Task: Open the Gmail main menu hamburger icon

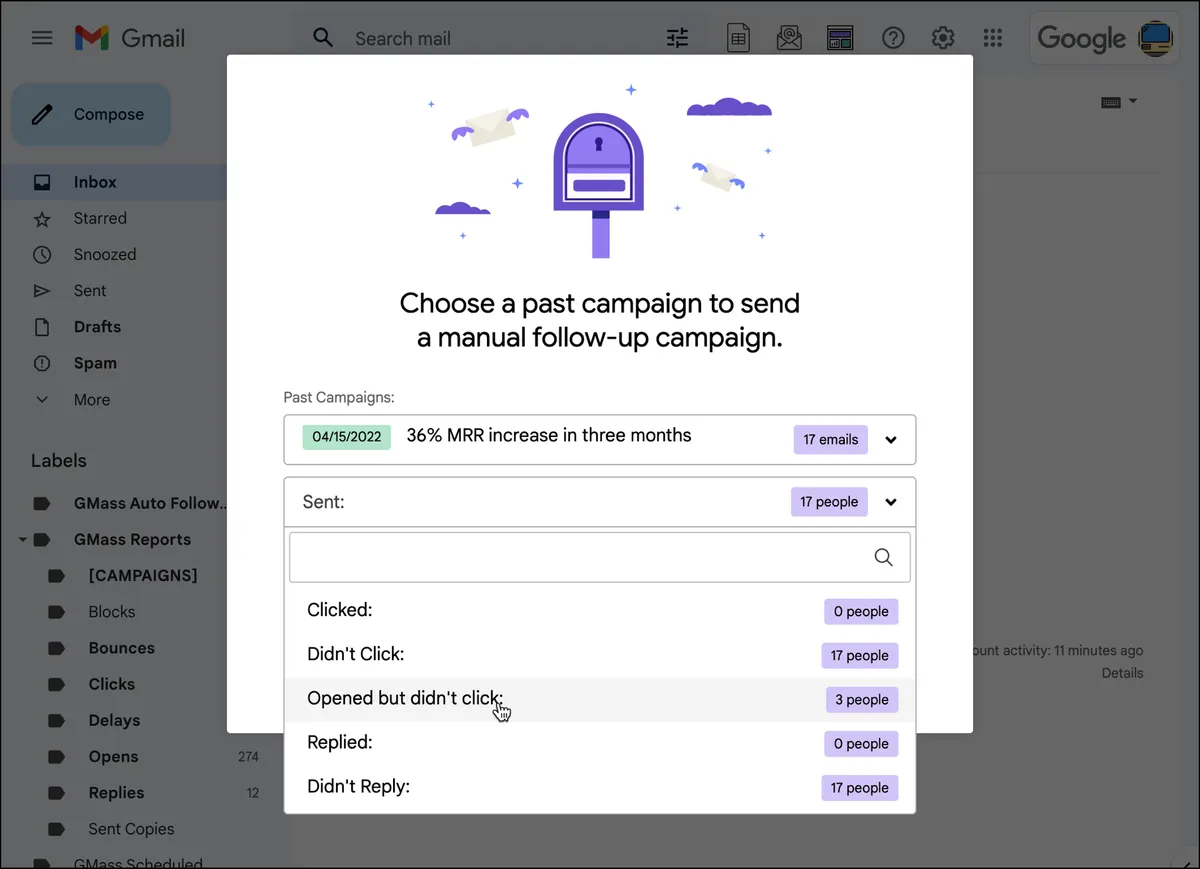Action: coord(42,38)
